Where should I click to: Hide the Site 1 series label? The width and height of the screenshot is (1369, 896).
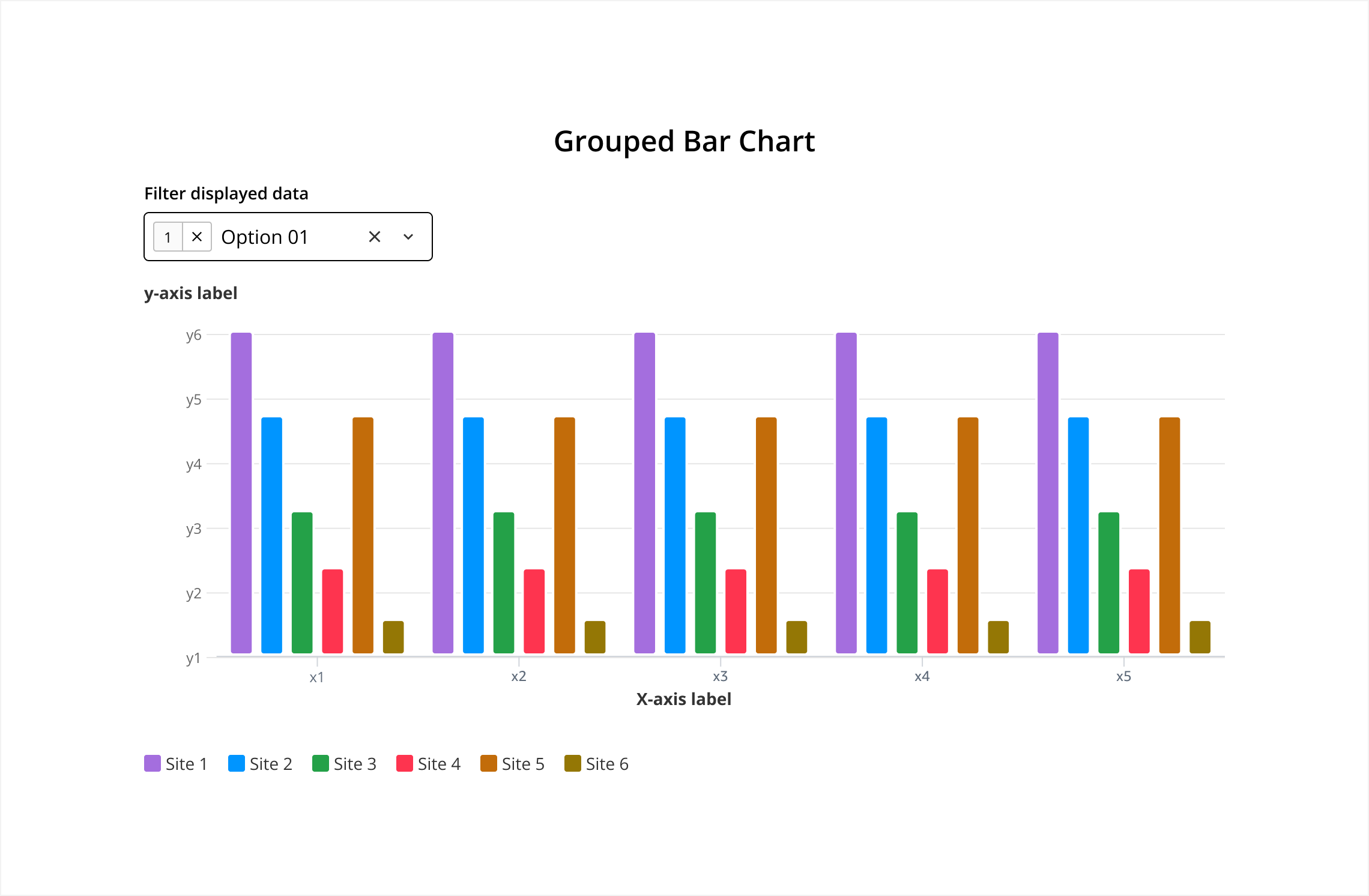(x=186, y=764)
